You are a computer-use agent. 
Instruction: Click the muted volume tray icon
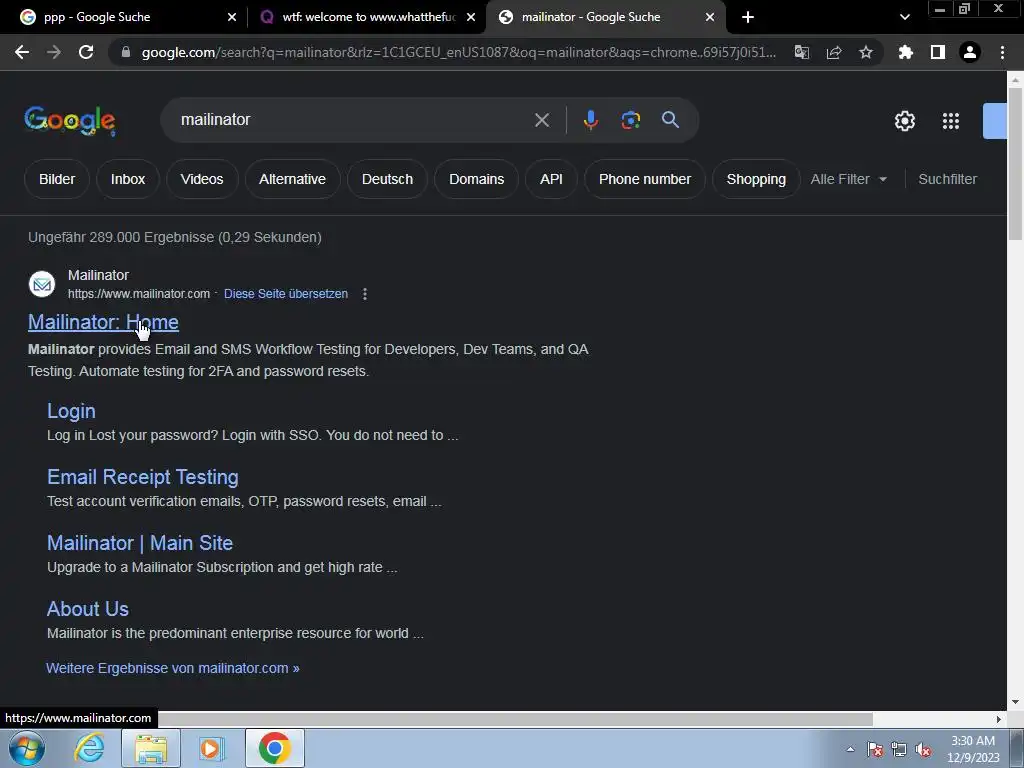point(923,750)
